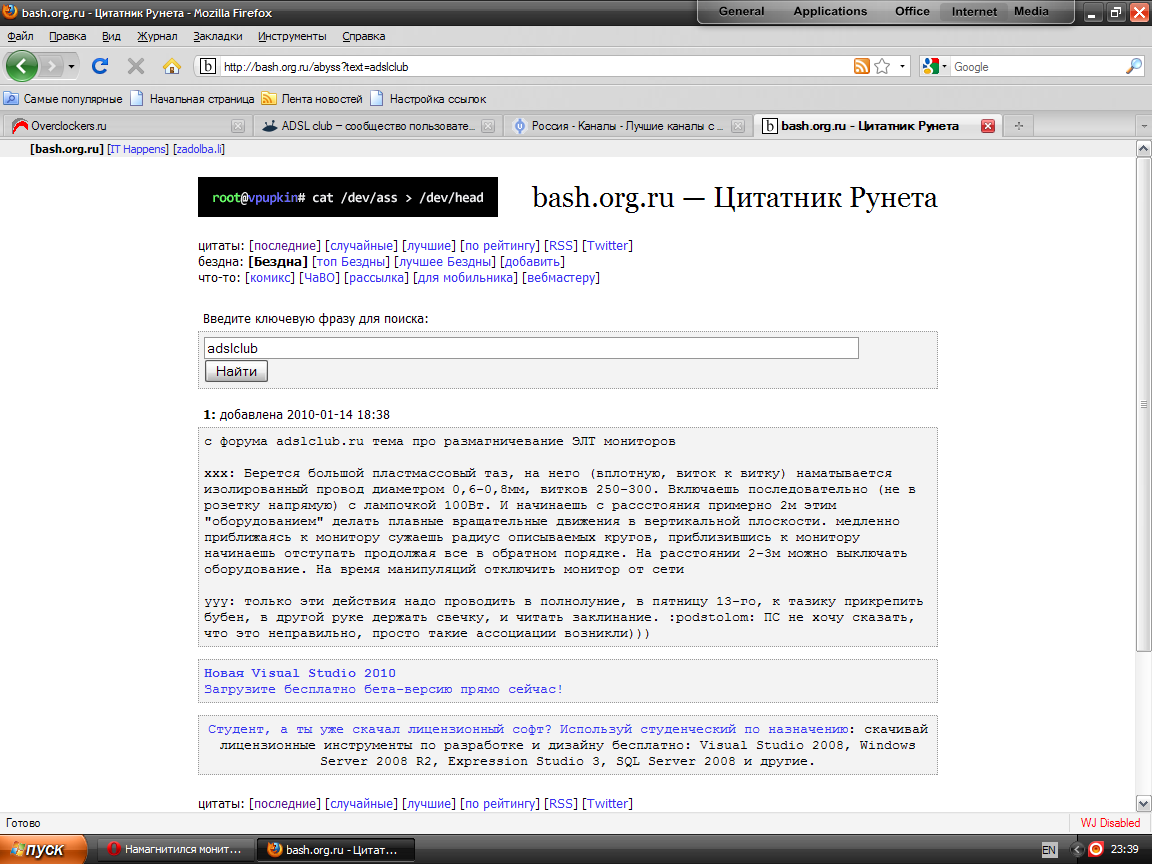This screenshot has height=864, width=1152.
Task: Click the vertical scrollbar thumb
Action: (1143, 403)
